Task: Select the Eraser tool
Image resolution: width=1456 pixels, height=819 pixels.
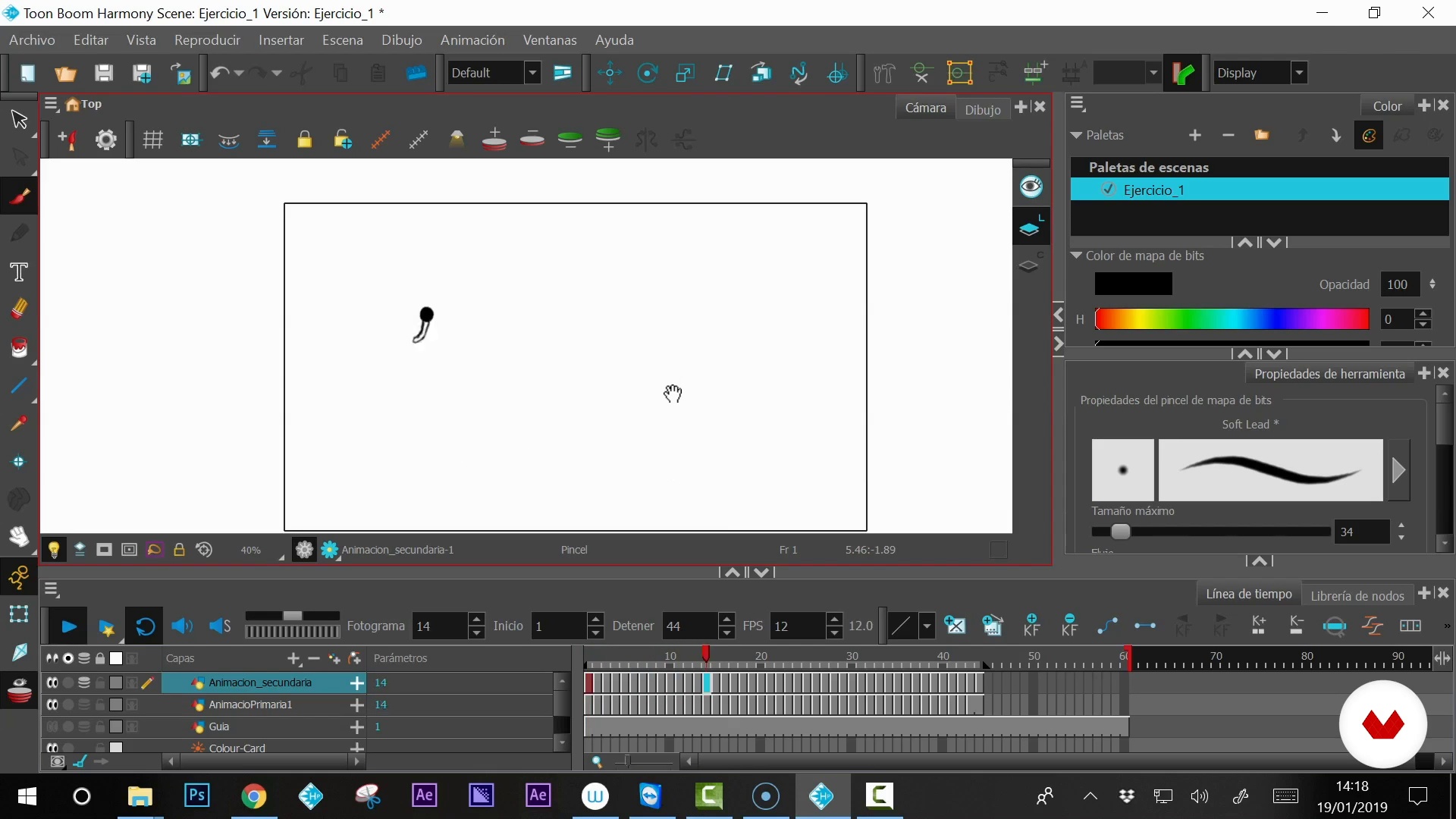Action: [19, 309]
